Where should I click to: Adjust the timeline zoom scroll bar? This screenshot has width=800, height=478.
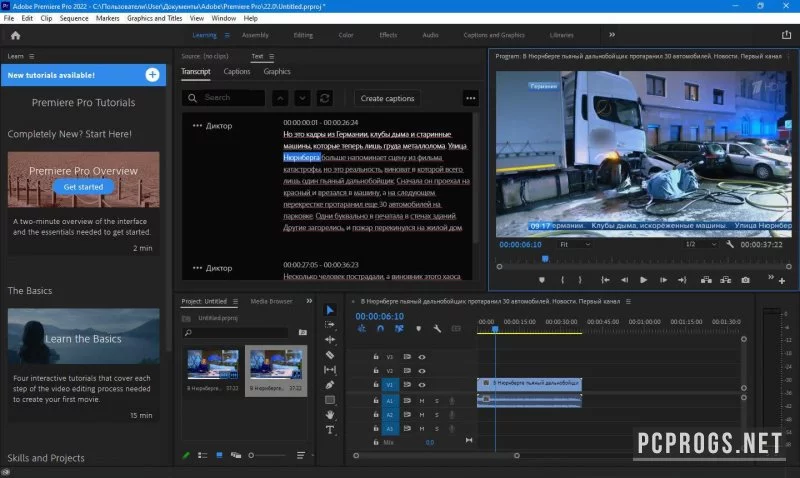(x=436, y=456)
